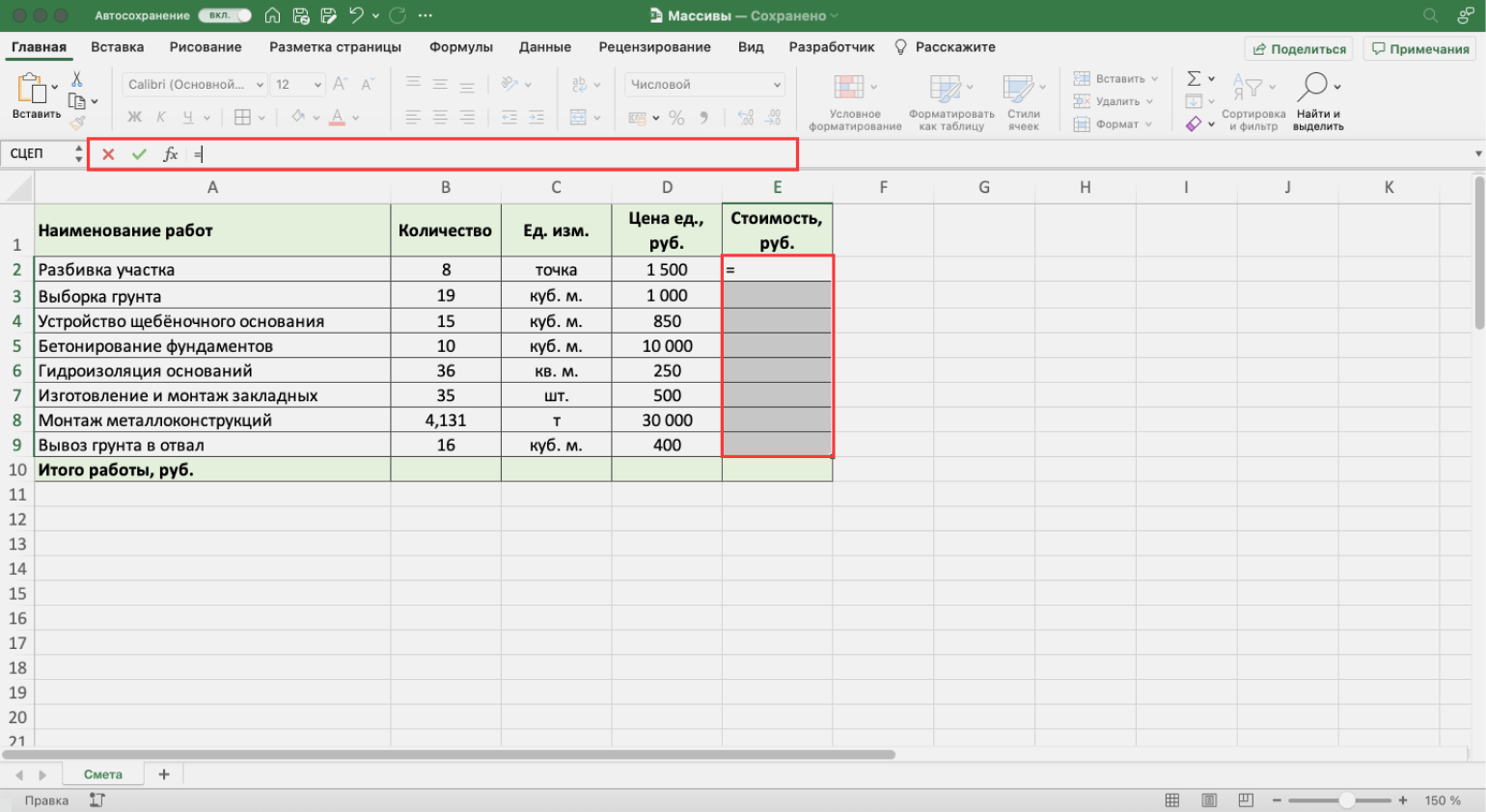Click the zoom slider handle
1486x812 pixels.
point(1346,800)
